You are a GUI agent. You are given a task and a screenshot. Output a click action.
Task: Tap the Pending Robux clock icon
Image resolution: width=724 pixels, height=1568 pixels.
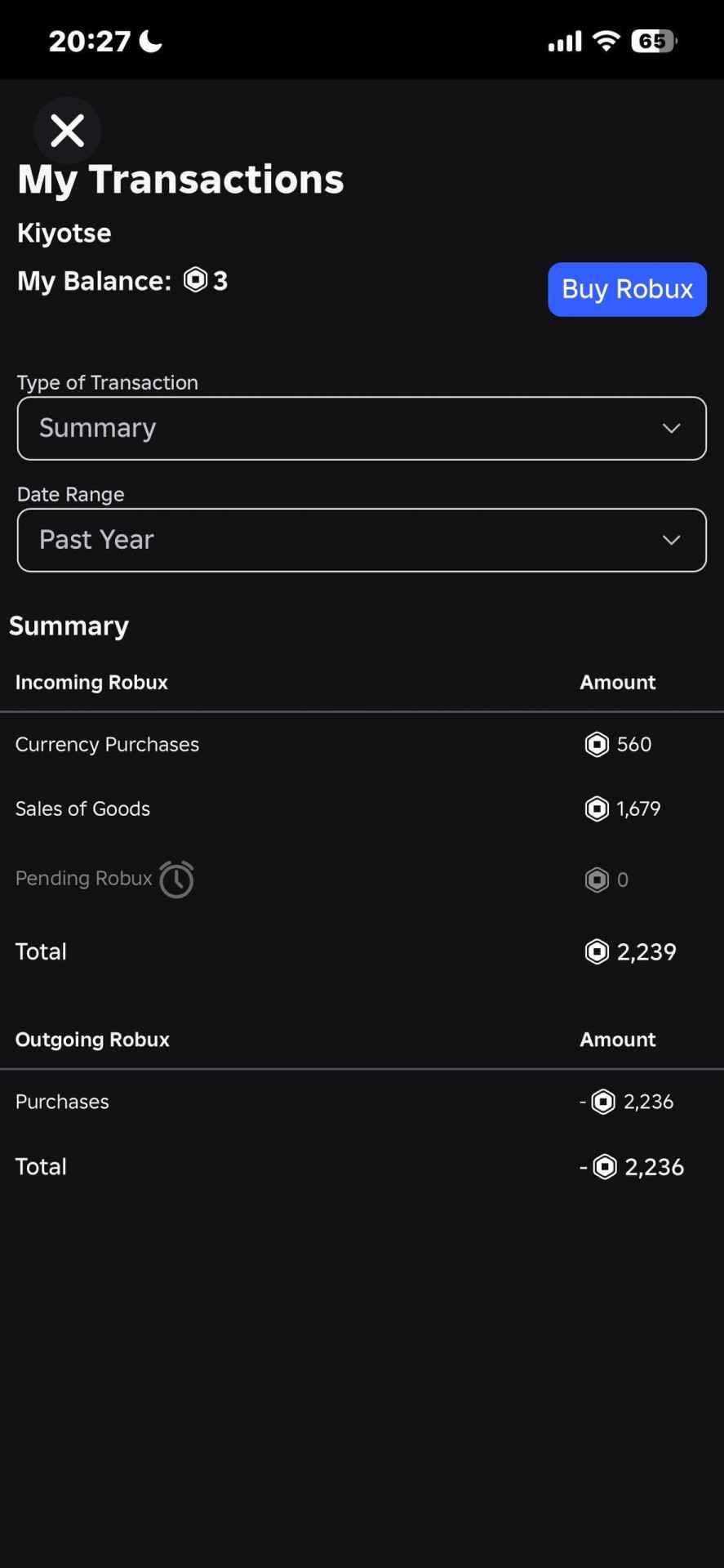(176, 880)
